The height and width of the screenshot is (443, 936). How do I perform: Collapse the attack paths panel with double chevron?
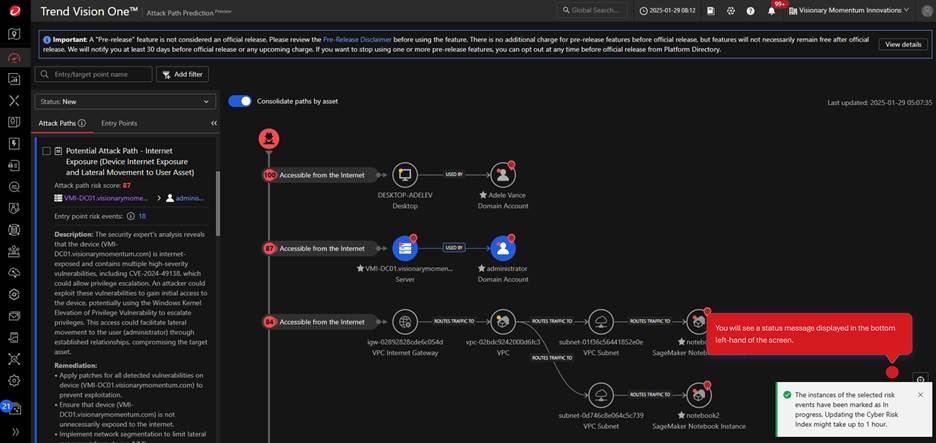coord(214,123)
